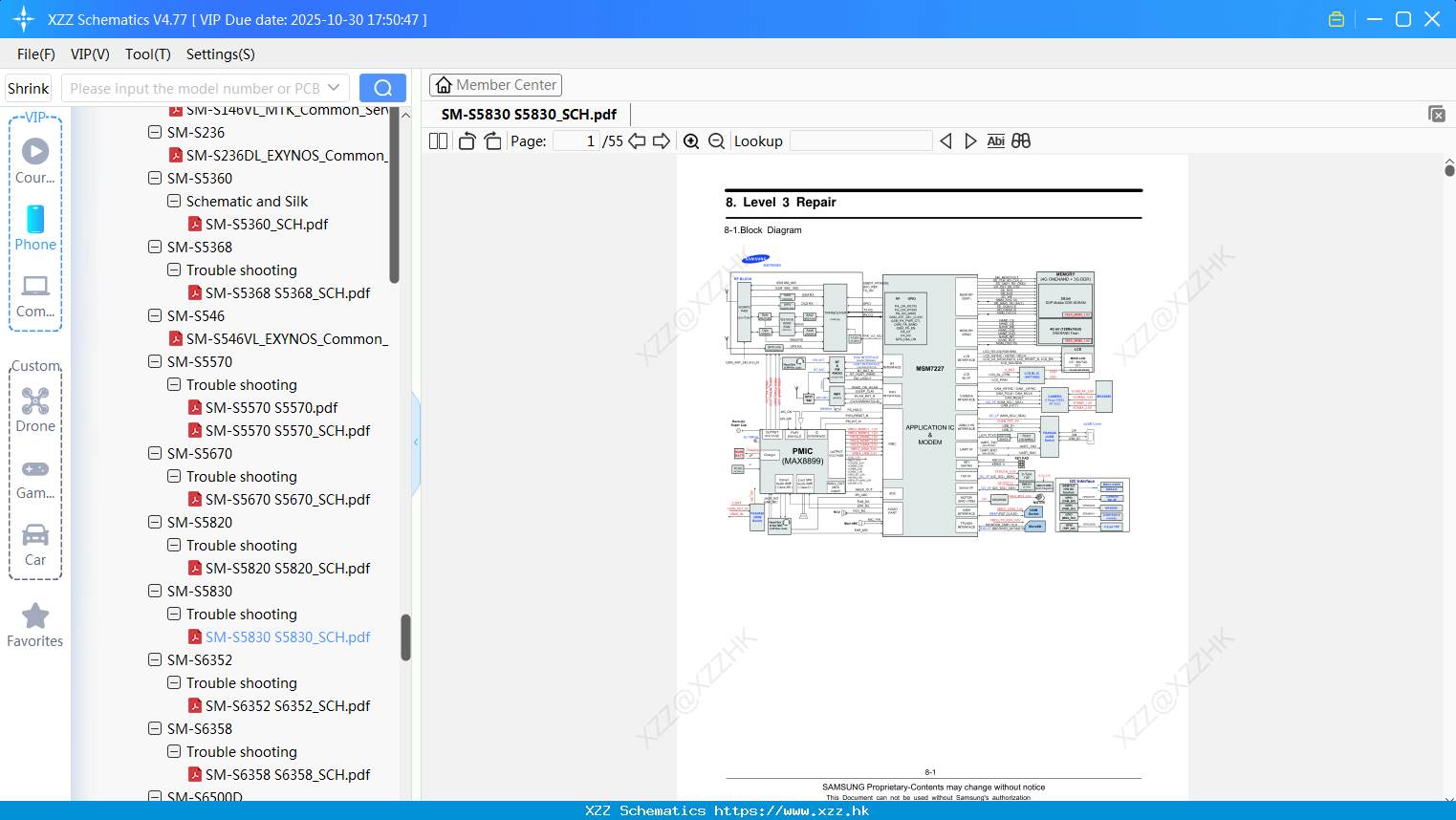The height and width of the screenshot is (820, 1456).
Task: Toggle the Abi whole-word match icon
Action: (x=995, y=140)
